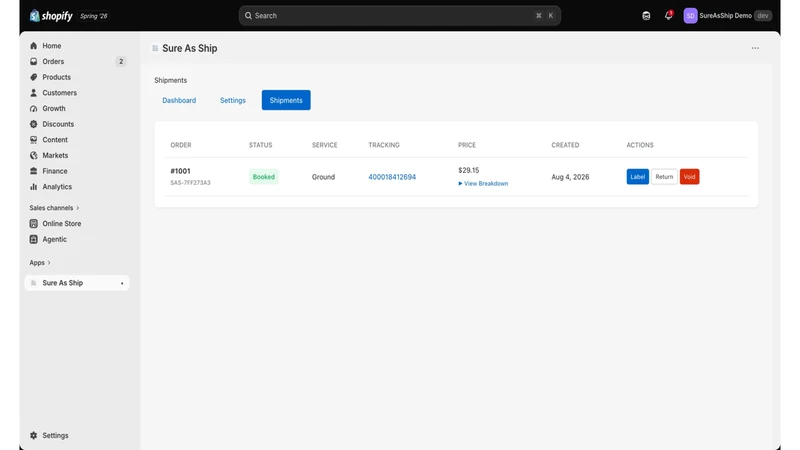Expand the Apps section
800x450 pixels.
coord(40,263)
